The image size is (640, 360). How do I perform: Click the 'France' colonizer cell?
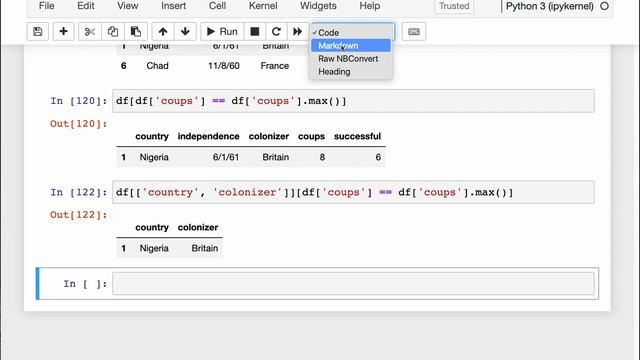click(x=275, y=66)
